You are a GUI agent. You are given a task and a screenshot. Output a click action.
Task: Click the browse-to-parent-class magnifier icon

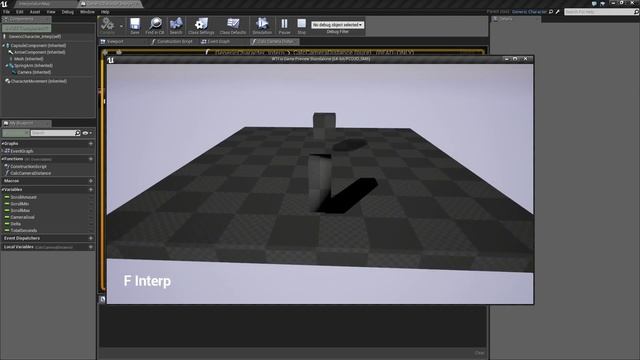pos(551,12)
